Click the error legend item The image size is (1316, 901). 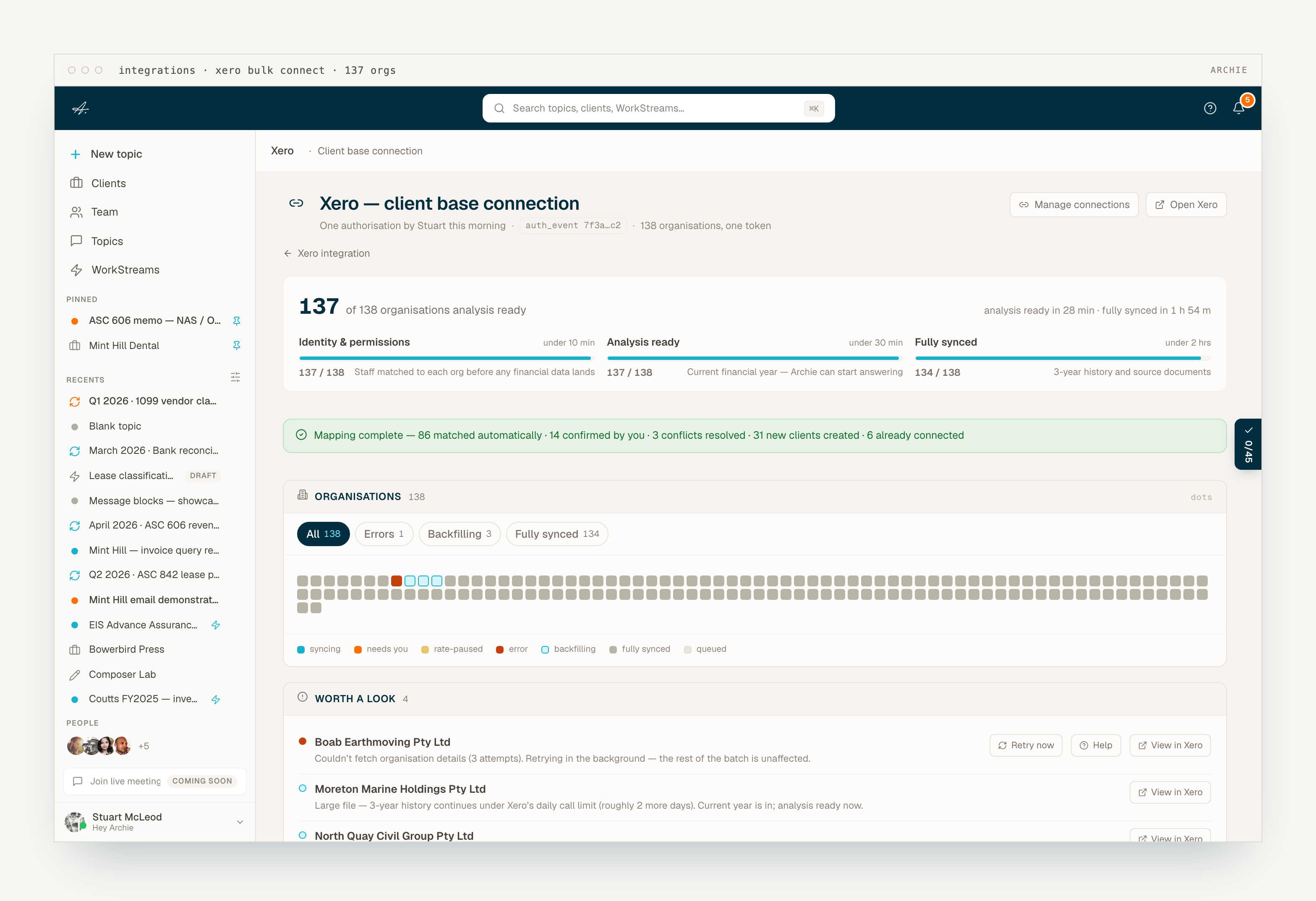pos(512,649)
